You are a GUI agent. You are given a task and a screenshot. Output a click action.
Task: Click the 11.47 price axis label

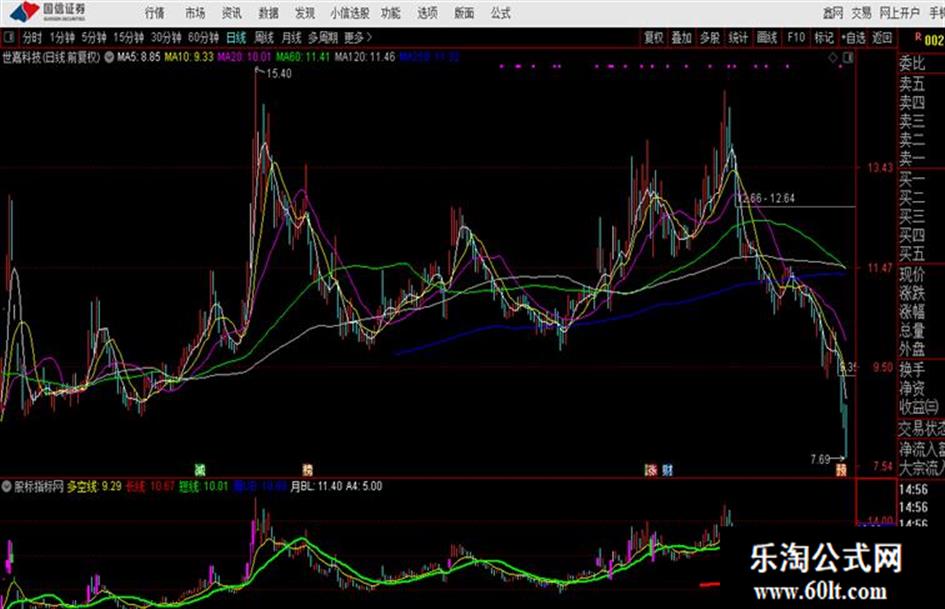pos(881,268)
